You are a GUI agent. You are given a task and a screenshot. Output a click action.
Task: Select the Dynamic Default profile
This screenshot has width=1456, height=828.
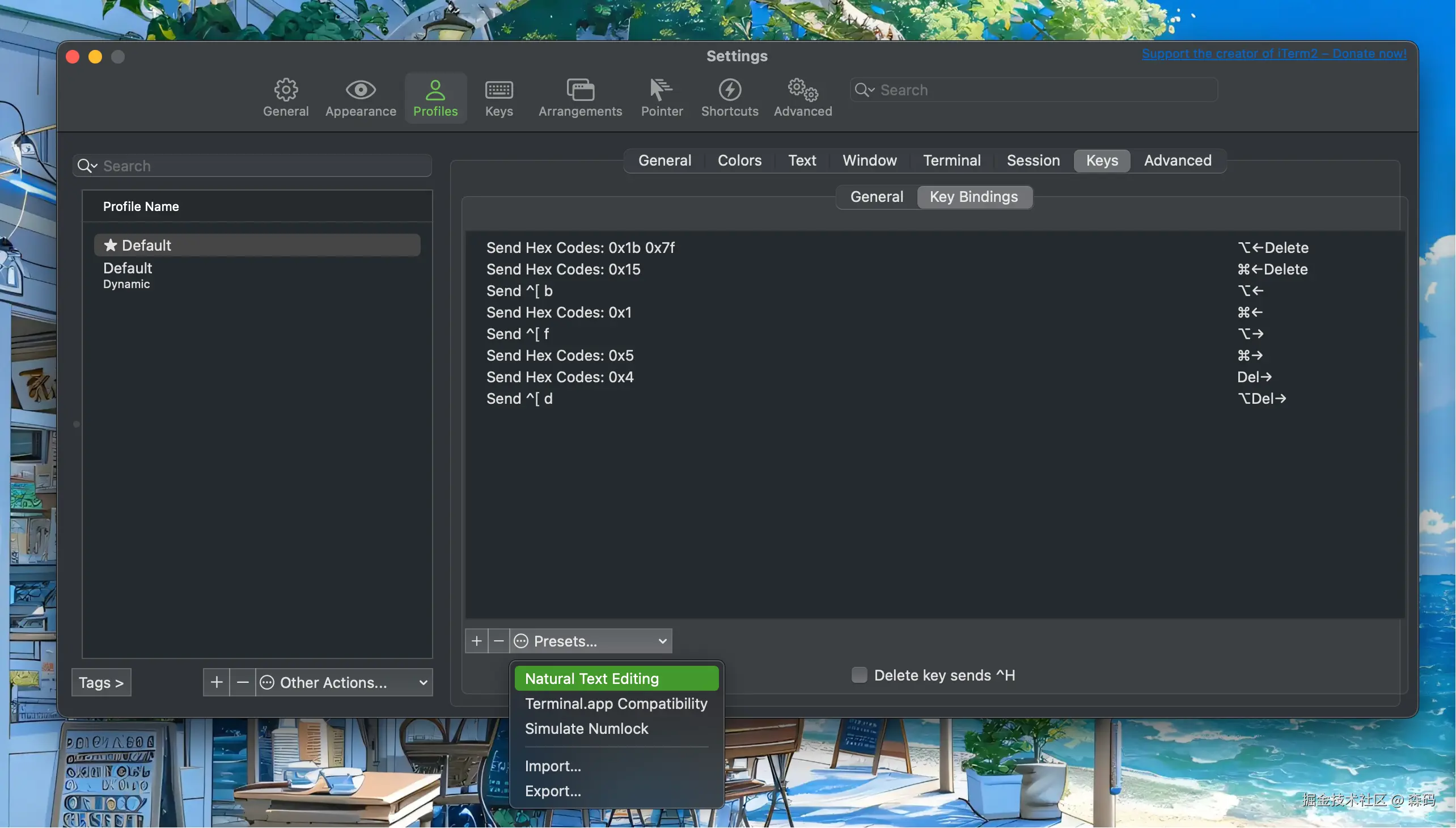(x=128, y=275)
